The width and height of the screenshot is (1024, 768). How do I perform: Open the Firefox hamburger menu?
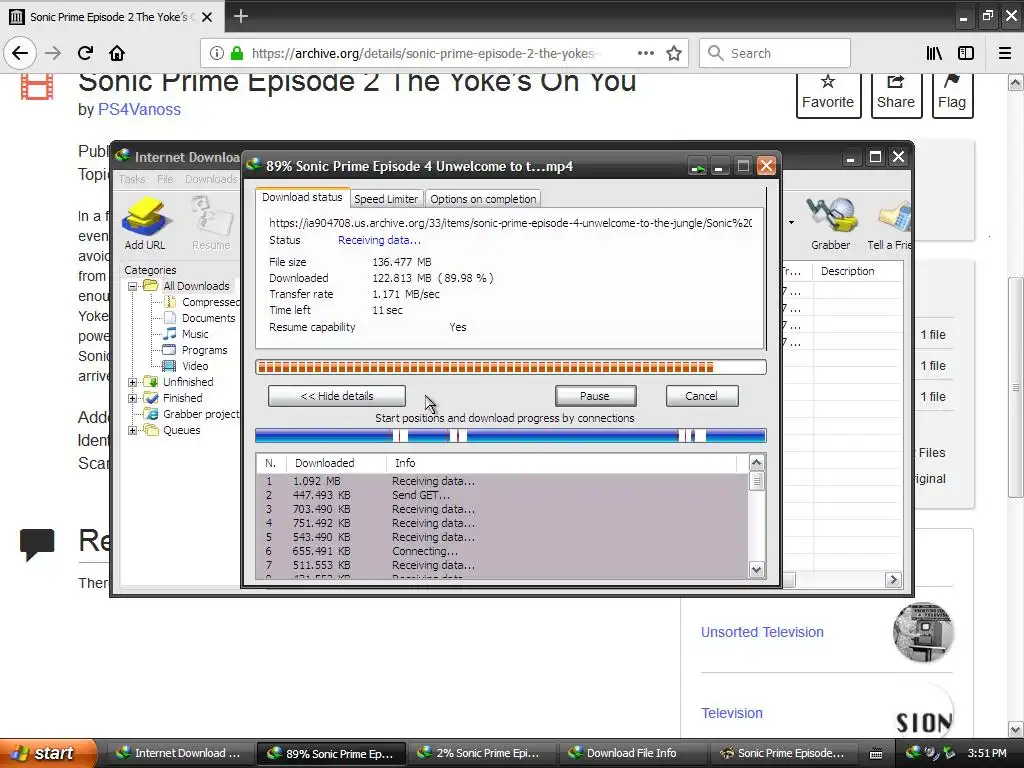point(1005,54)
